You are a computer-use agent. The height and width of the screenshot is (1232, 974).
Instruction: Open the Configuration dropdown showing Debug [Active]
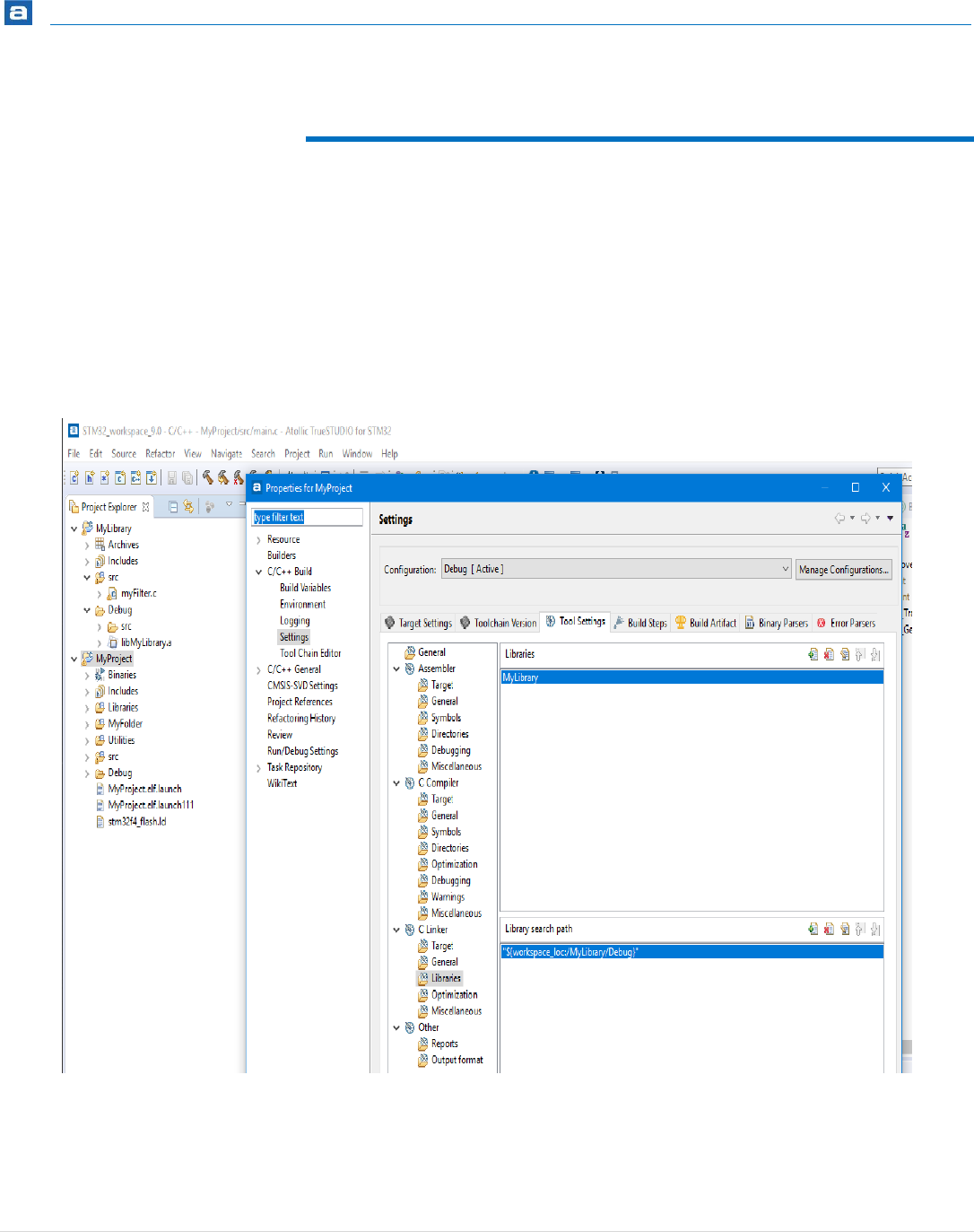click(x=616, y=569)
